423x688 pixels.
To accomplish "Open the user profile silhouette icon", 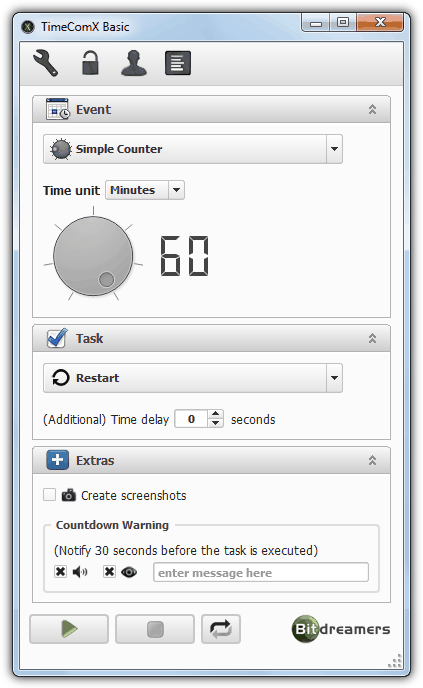I will pyautogui.click(x=134, y=63).
